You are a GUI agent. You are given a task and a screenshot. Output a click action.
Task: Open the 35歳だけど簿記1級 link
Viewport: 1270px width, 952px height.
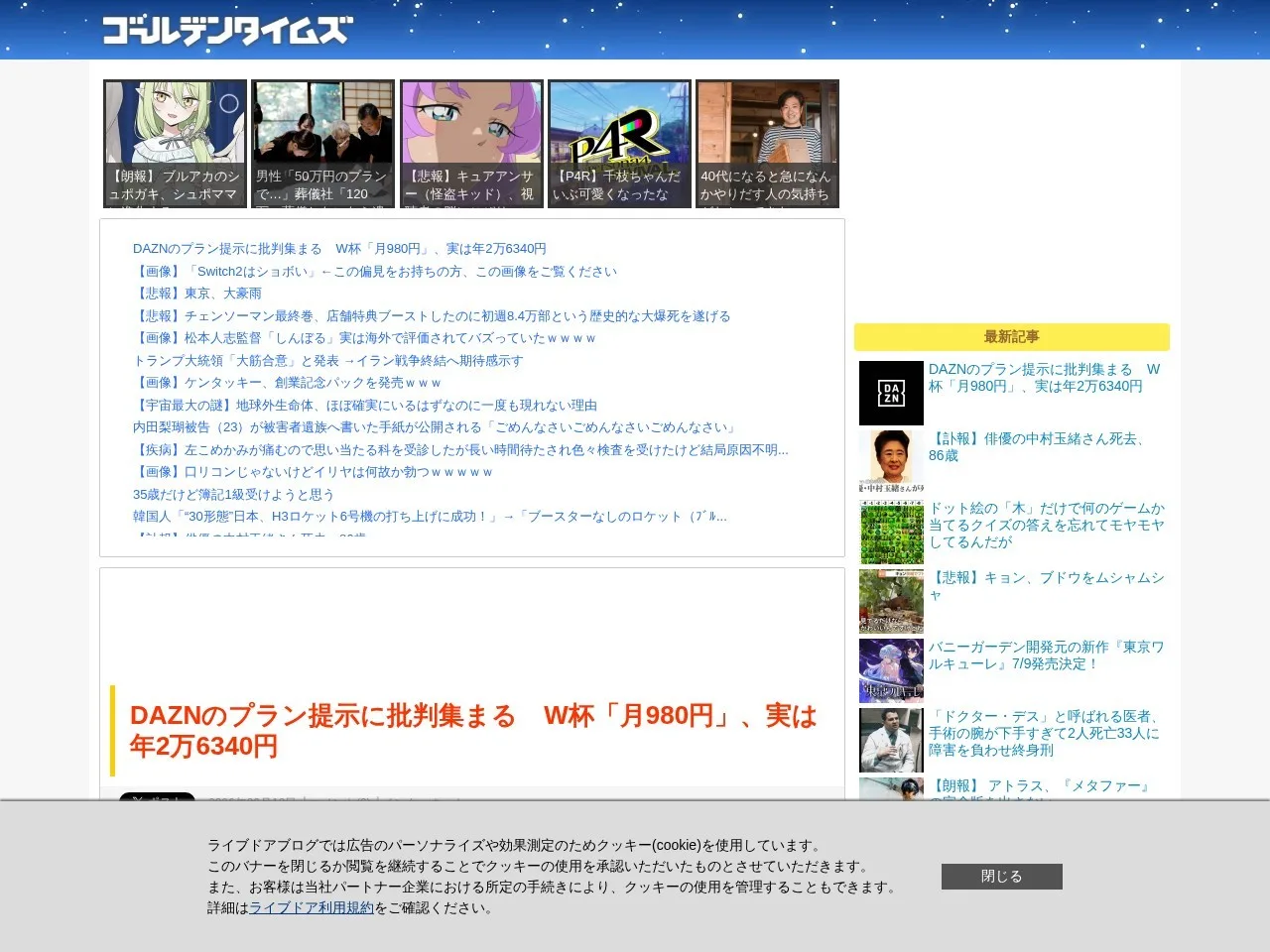pyautogui.click(x=233, y=494)
